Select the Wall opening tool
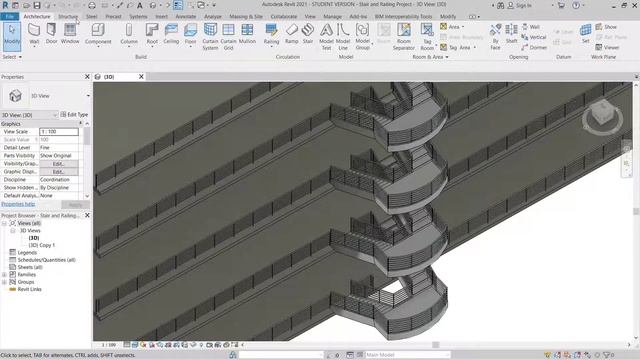The height and width of the screenshot is (360, 640). pos(531,27)
